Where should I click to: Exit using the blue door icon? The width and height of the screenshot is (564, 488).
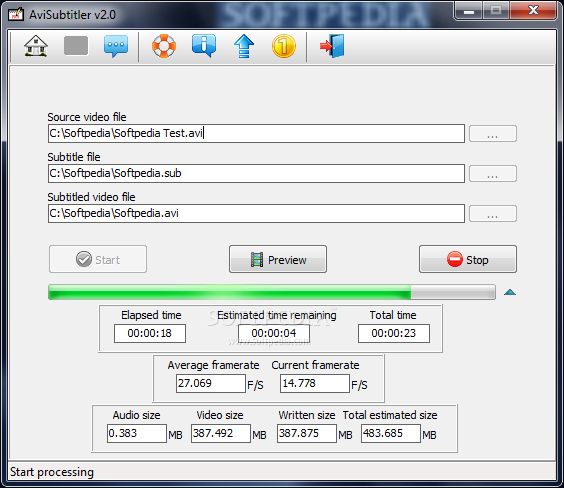point(332,46)
